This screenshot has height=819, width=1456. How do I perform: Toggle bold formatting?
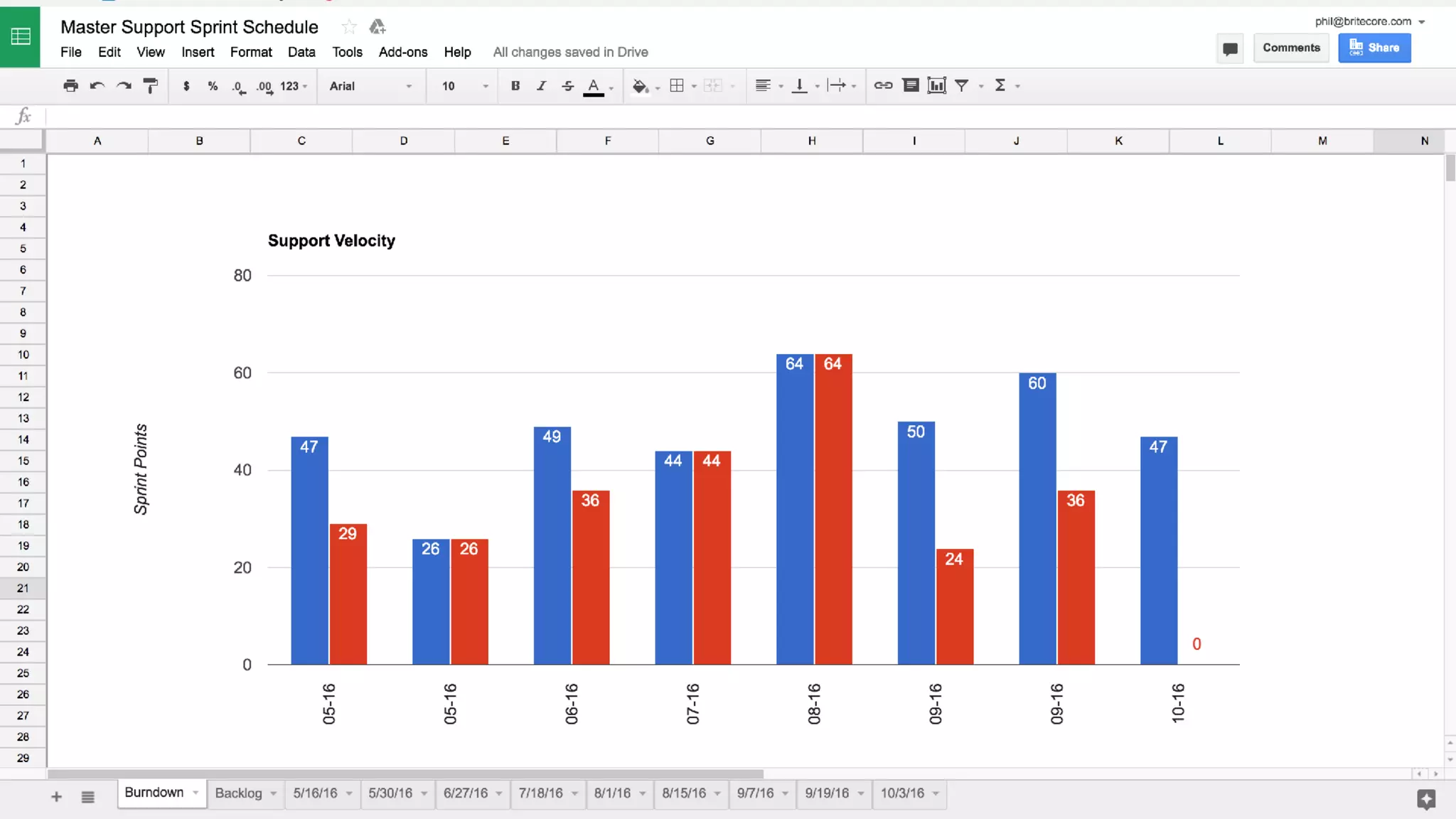515,86
